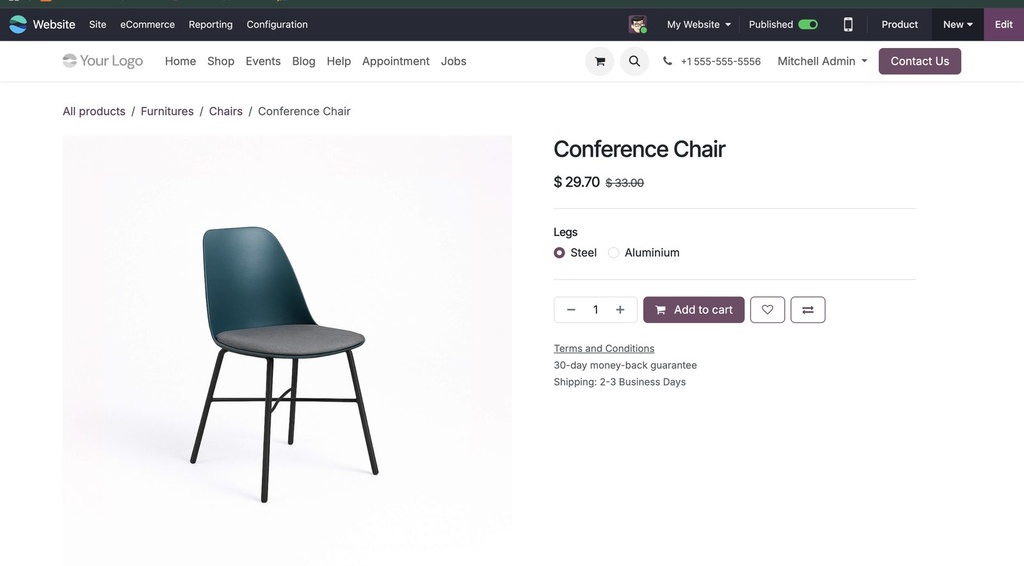Viewport: 1024px width, 566px height.
Task: Open mobile preview phone icon
Action: (x=848, y=25)
